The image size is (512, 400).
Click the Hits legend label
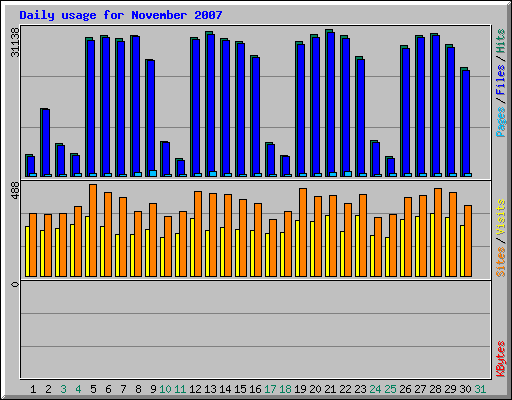pos(501,41)
